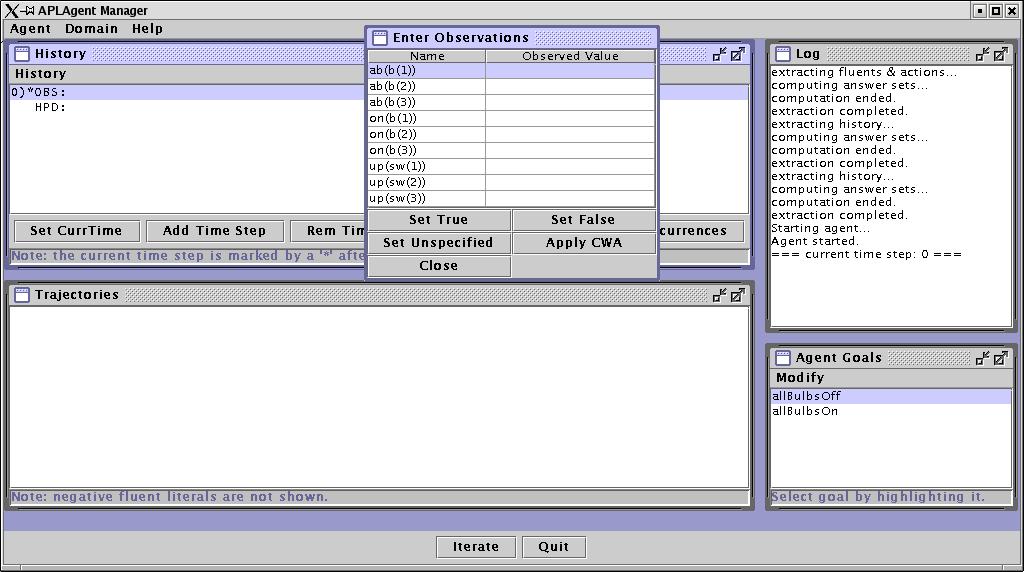This screenshot has height=572, width=1024.
Task: Minimize the History panel
Action: [x=719, y=54]
